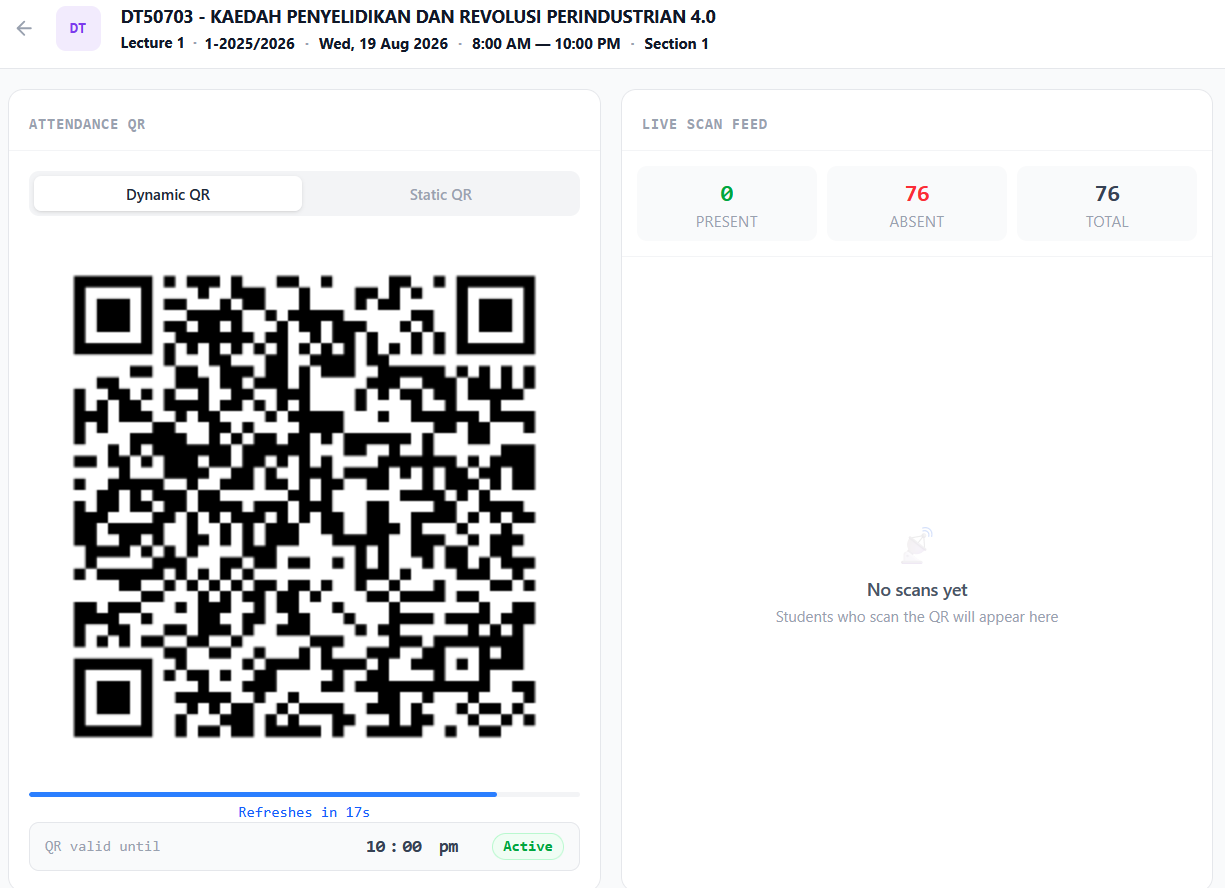Click the 'Wed, 19 Aug 2026' date
1225x888 pixels.
(x=383, y=44)
